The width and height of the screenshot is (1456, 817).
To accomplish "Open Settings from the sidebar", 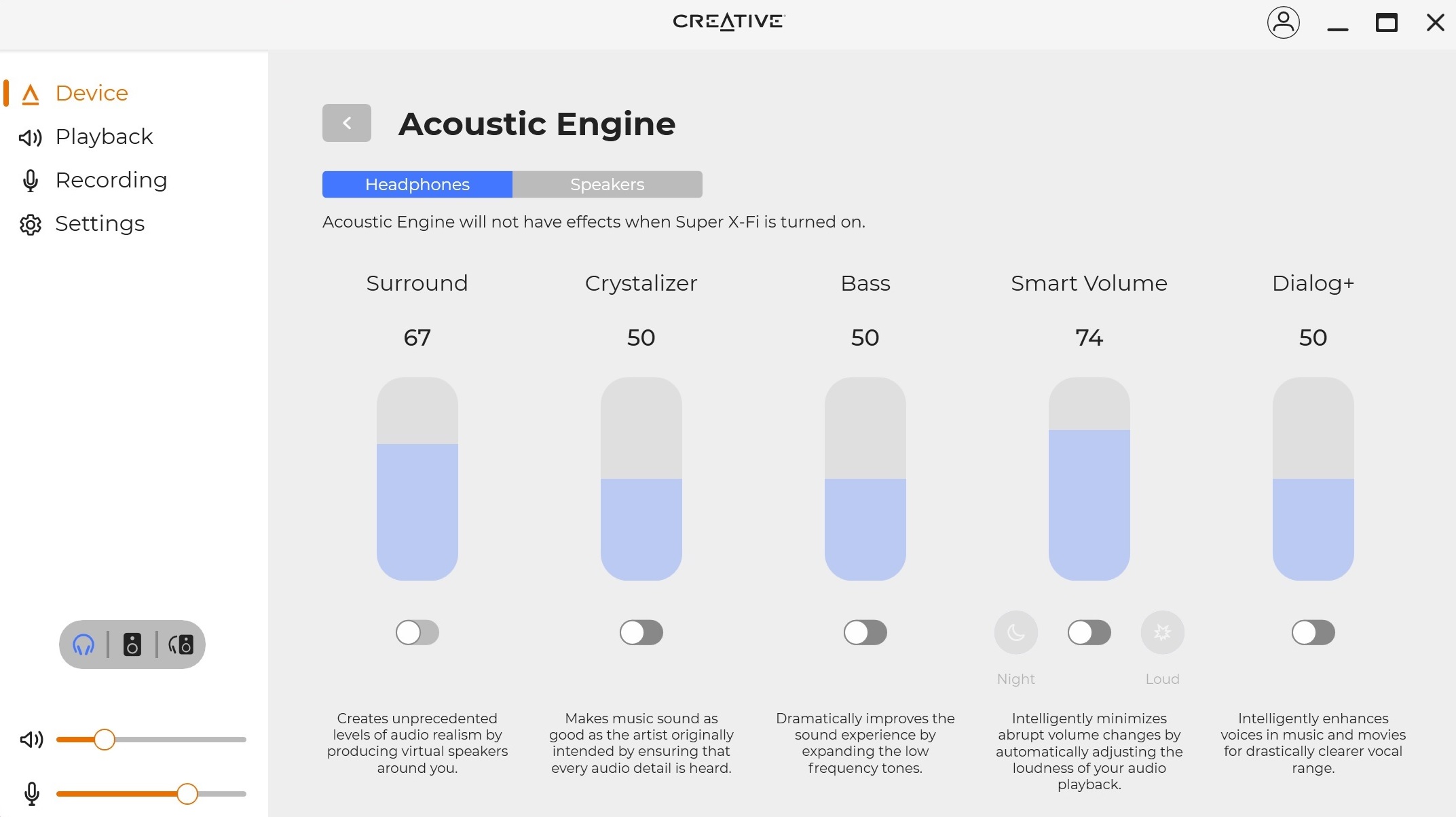I will [100, 223].
